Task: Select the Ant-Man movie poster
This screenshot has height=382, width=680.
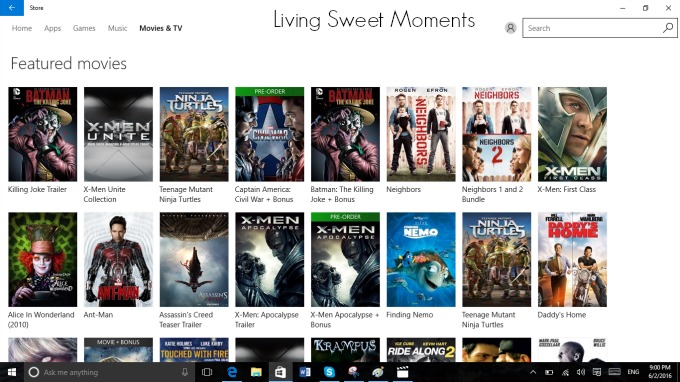Action: click(118, 259)
